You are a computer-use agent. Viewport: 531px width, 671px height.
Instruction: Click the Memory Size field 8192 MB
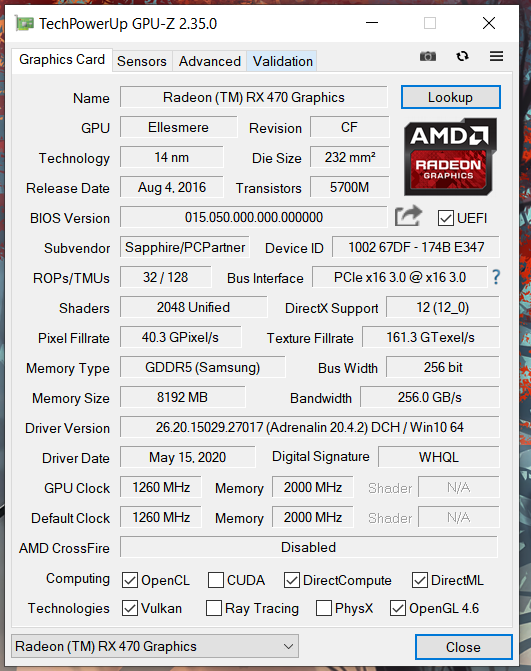point(183,397)
